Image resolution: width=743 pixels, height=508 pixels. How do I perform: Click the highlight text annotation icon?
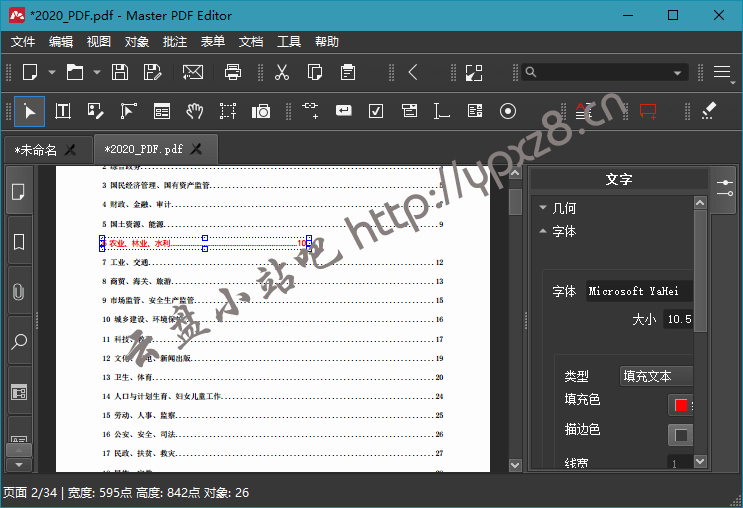[x=583, y=111]
